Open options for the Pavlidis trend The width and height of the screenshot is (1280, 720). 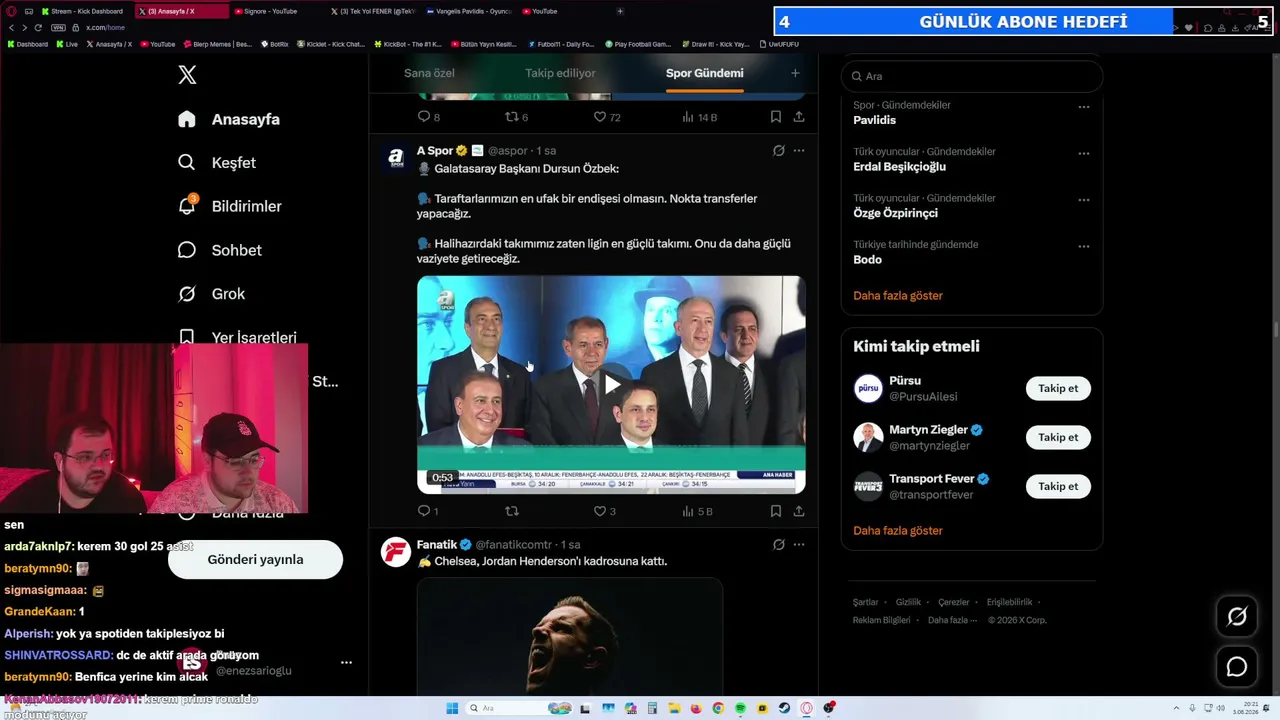(1084, 107)
